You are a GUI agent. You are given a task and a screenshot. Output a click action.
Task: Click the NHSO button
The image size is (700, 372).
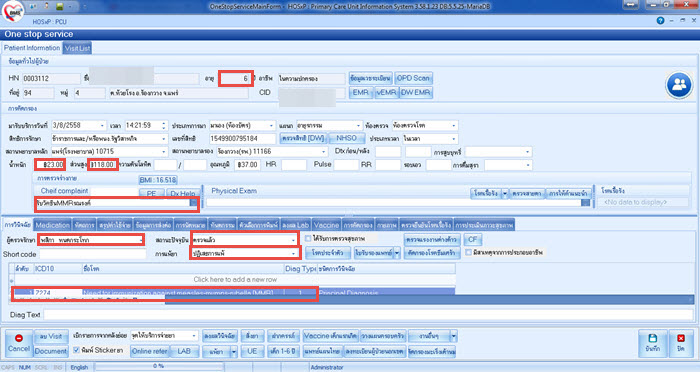point(346,138)
